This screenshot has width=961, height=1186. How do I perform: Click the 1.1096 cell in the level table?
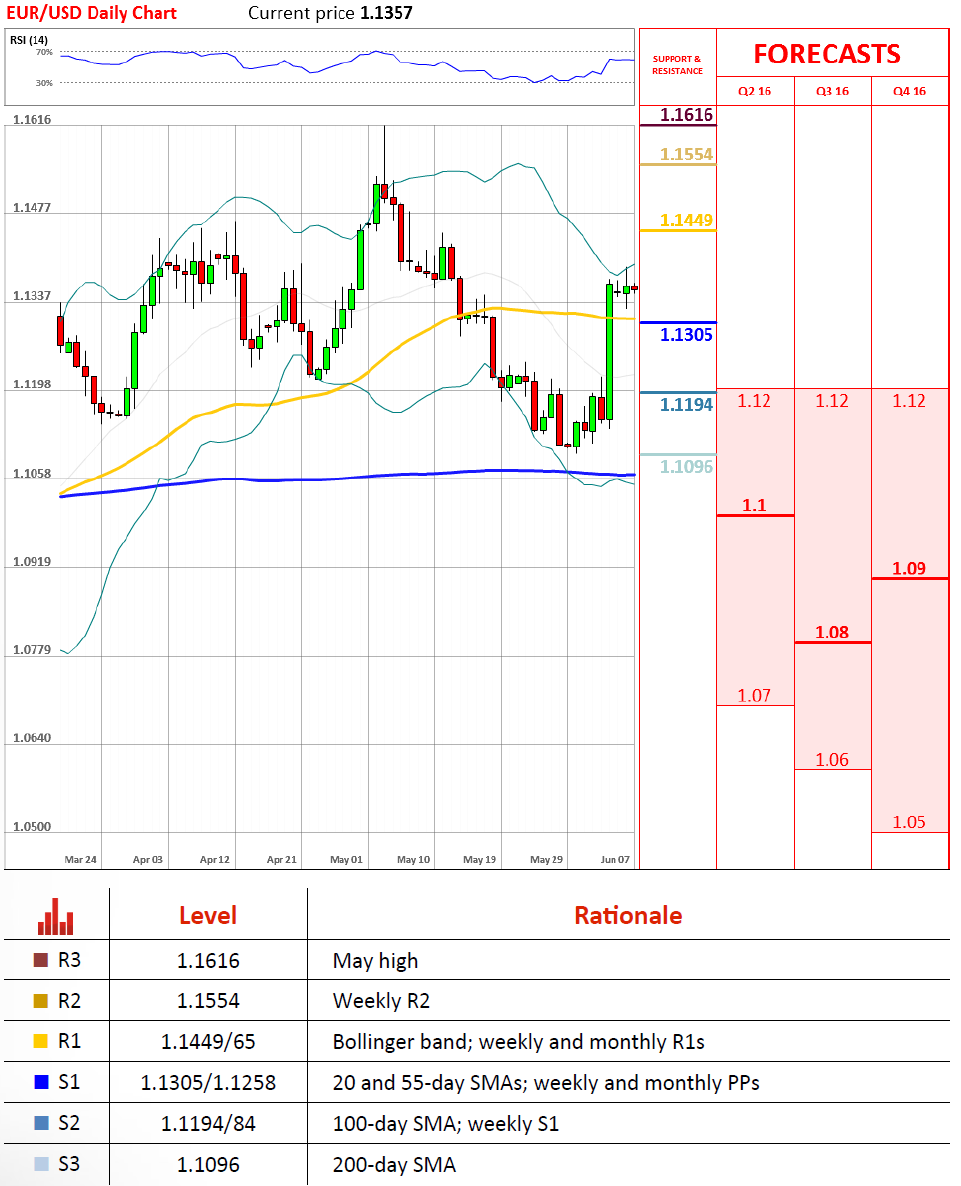(208, 1165)
